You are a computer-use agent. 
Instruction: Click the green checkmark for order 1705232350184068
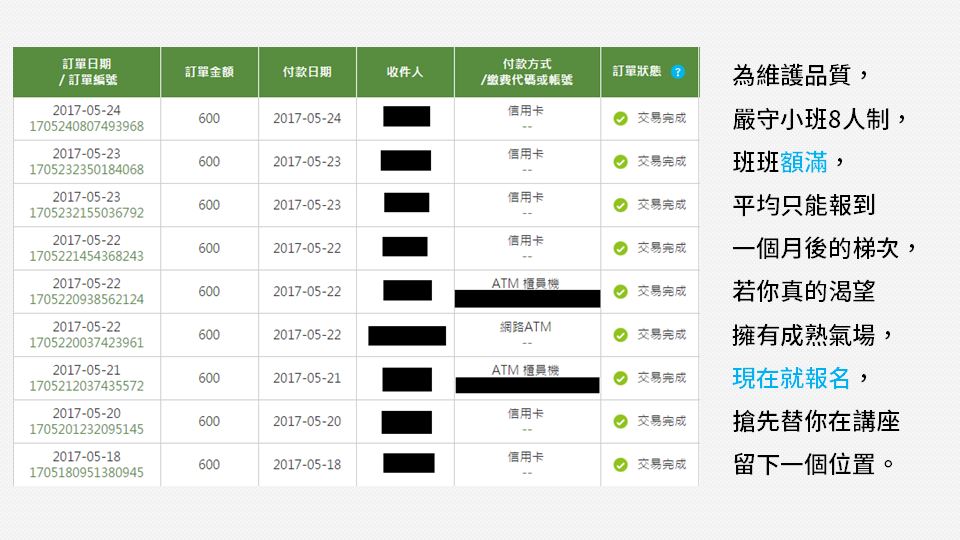(620, 162)
